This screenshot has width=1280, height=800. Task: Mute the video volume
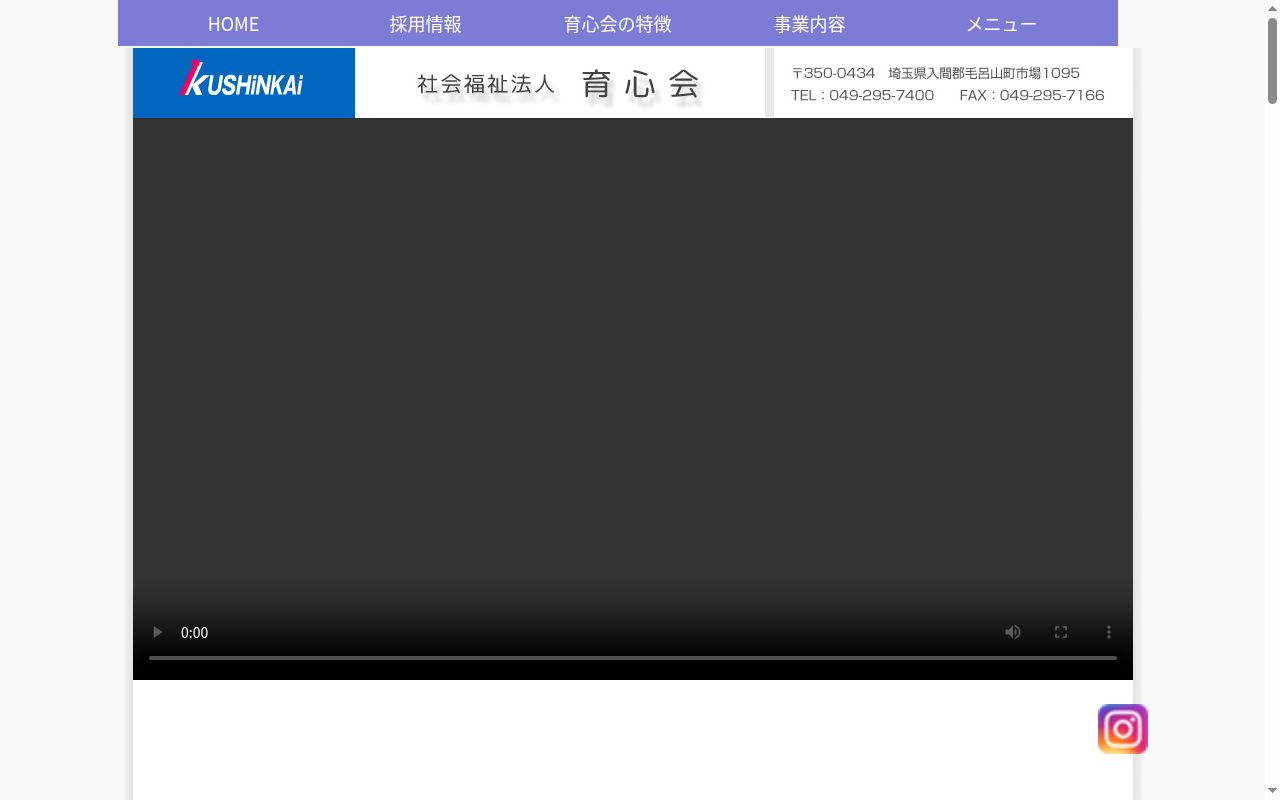pyautogui.click(x=1013, y=632)
